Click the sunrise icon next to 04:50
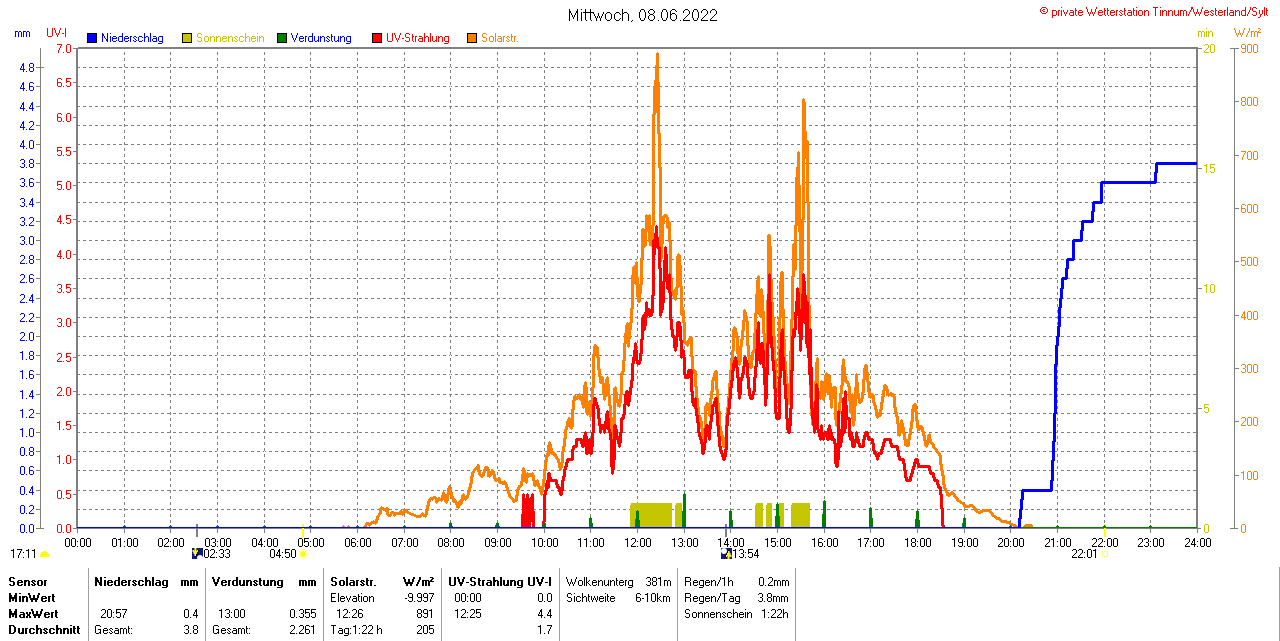The image size is (1280, 641). click(x=302, y=554)
